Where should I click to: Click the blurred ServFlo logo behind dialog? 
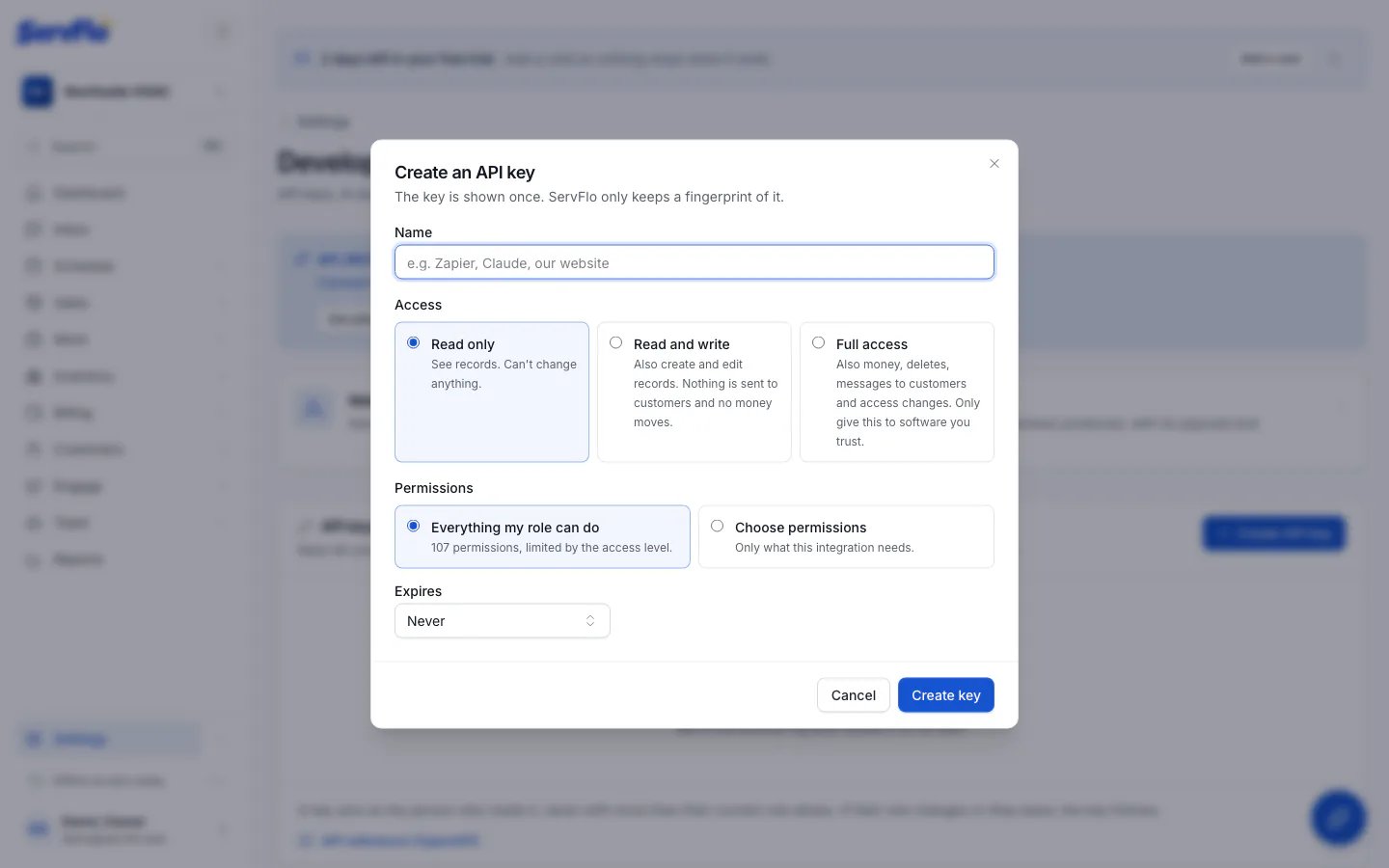(x=64, y=32)
